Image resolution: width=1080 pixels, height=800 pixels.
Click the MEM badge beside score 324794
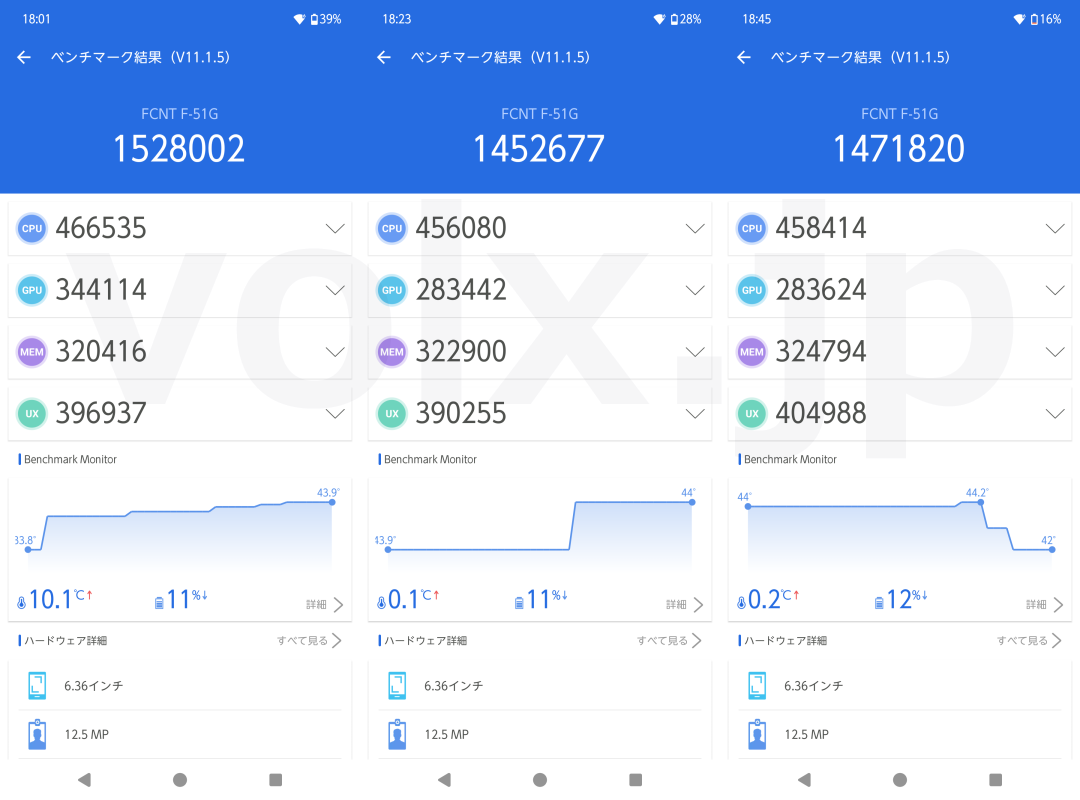(751, 352)
